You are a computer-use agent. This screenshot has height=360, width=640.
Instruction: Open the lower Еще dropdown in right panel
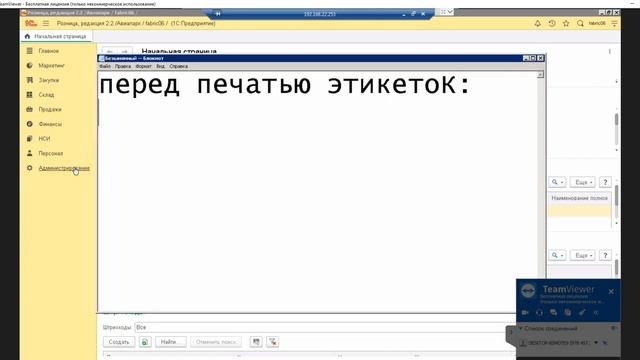pos(582,255)
